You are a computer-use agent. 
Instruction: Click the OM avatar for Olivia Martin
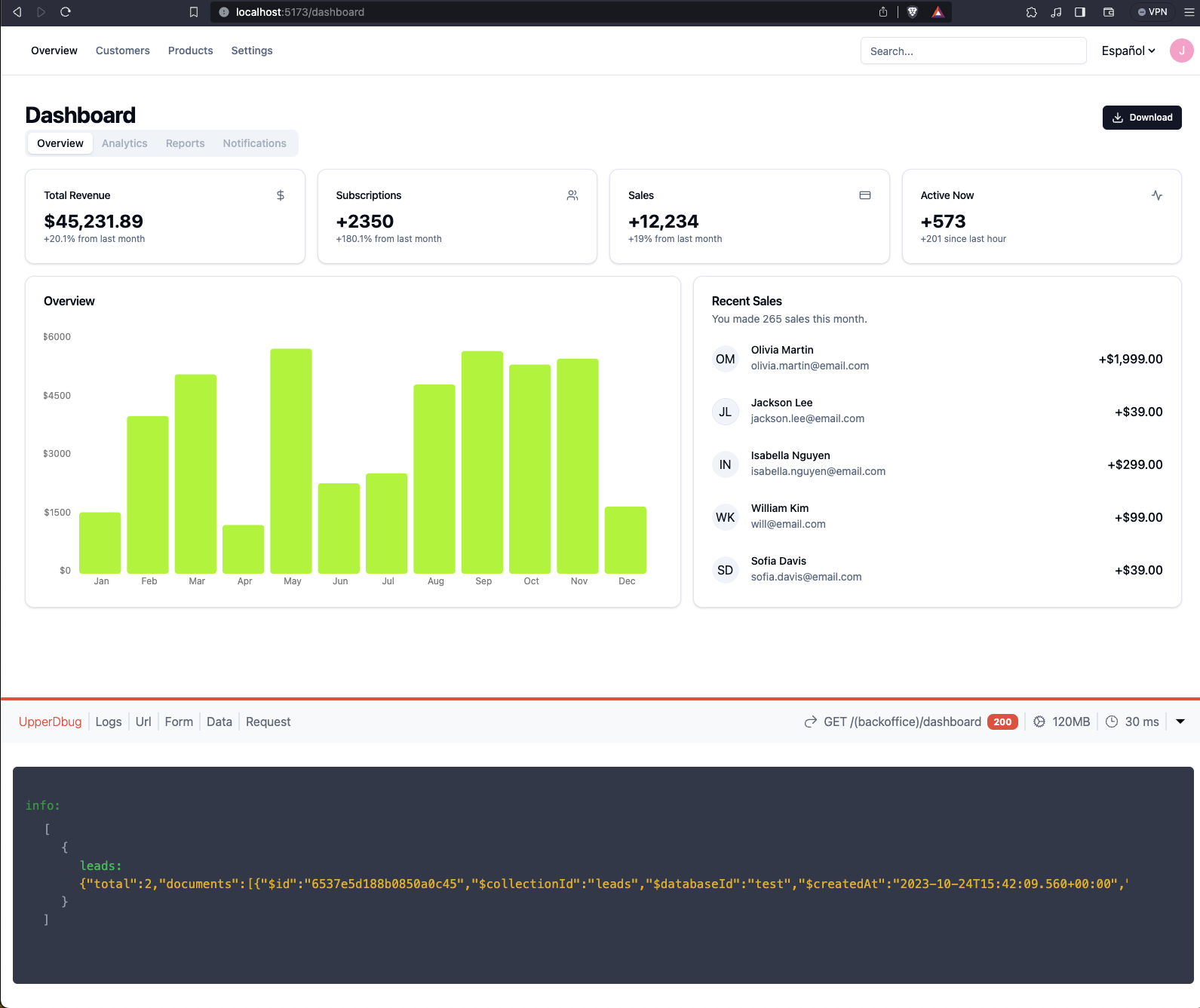[726, 359]
